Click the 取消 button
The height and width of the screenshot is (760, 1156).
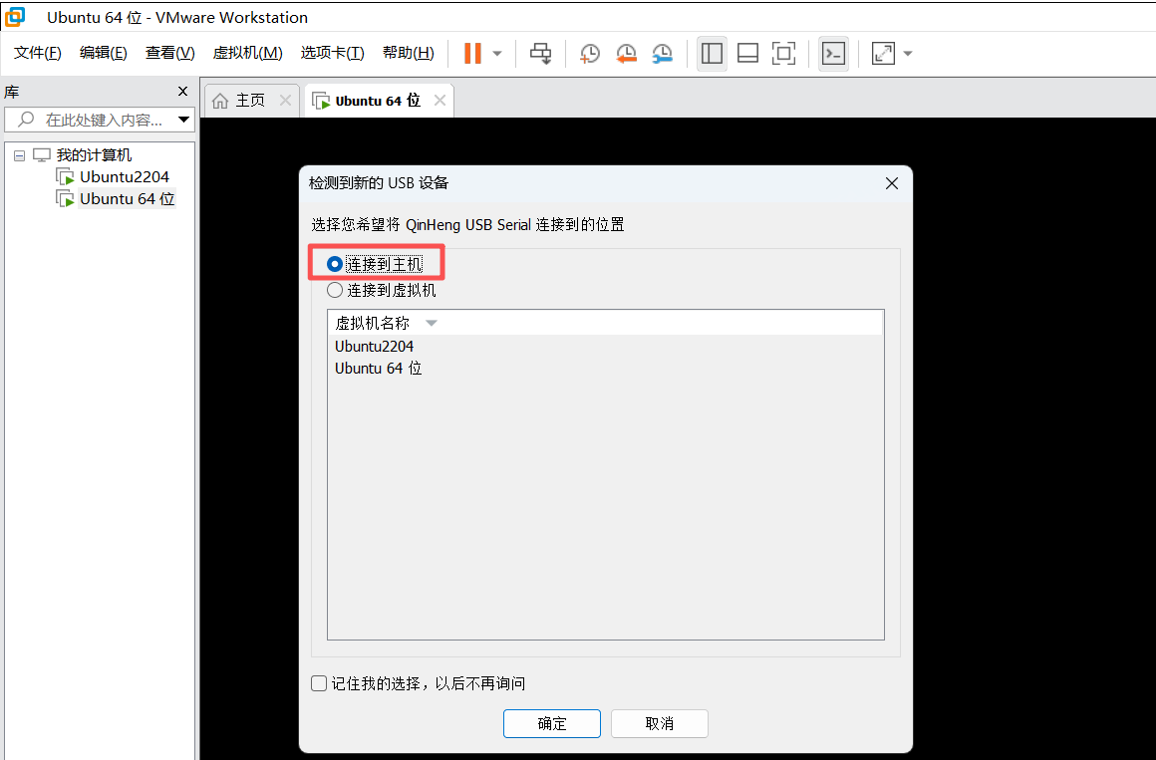point(660,723)
